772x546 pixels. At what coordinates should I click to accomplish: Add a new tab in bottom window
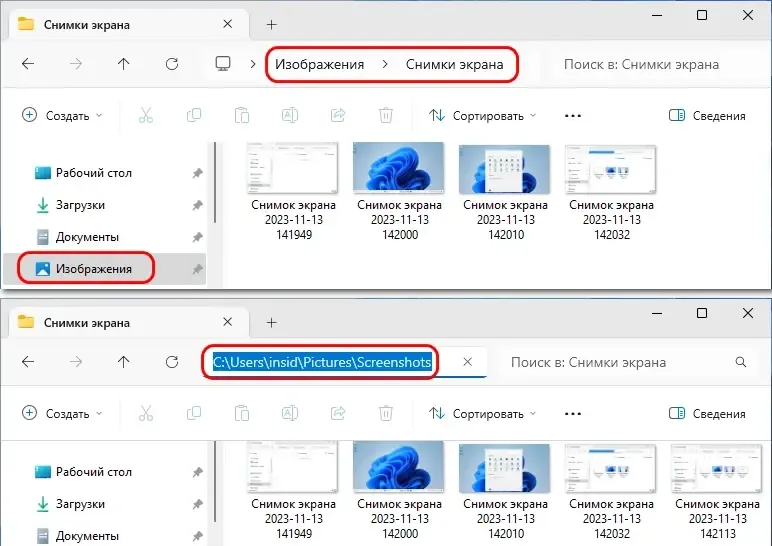(x=271, y=322)
